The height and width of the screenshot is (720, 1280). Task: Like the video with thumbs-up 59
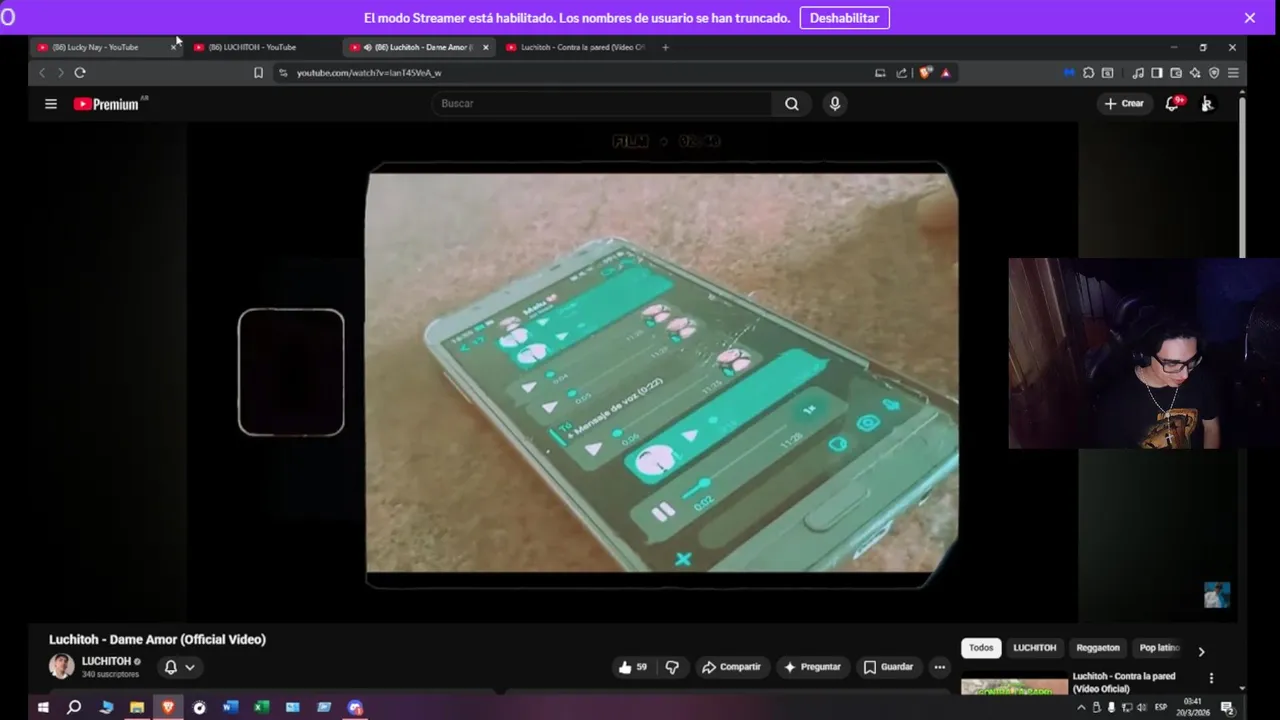click(x=633, y=667)
